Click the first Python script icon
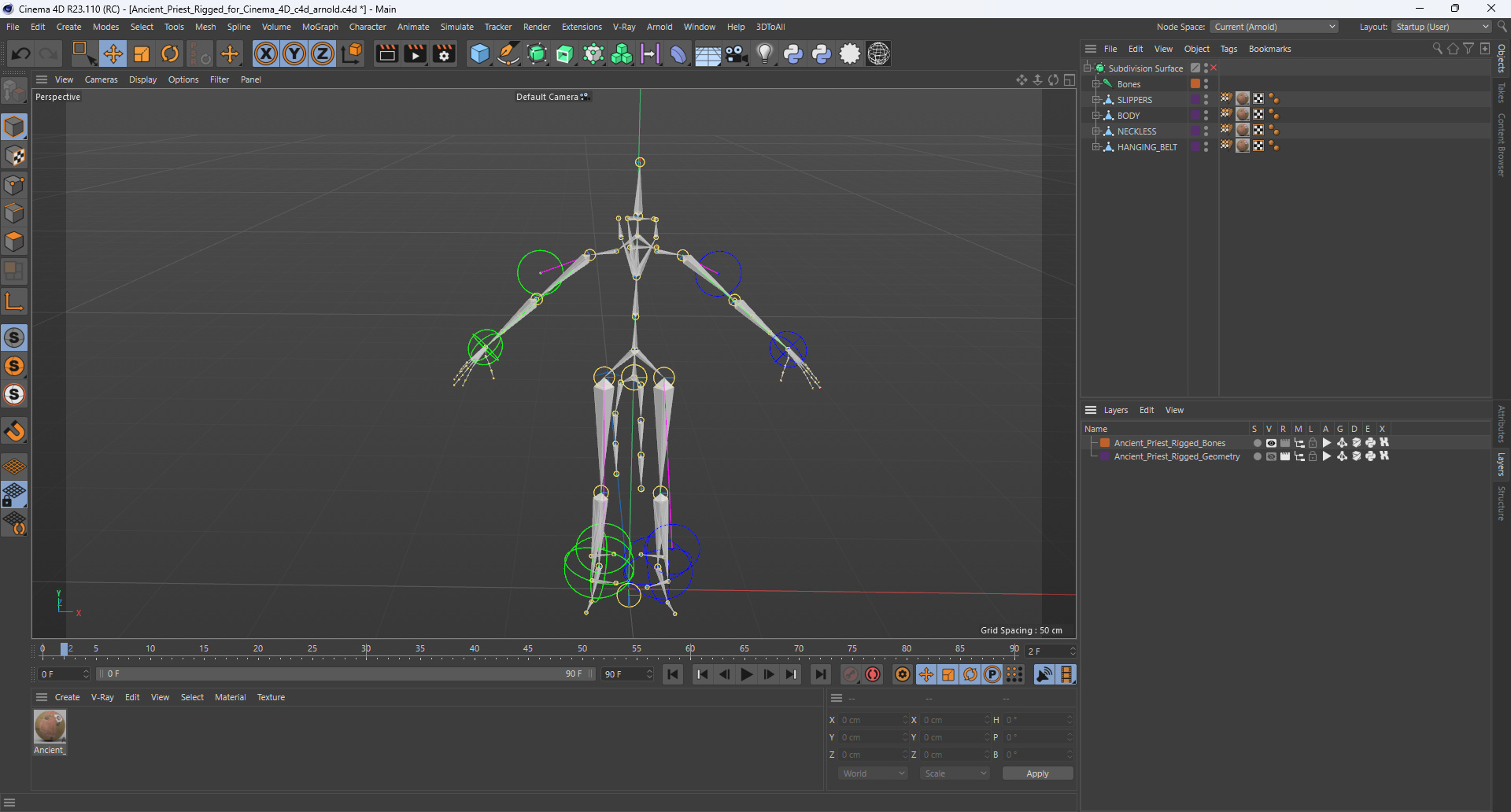 (793, 54)
